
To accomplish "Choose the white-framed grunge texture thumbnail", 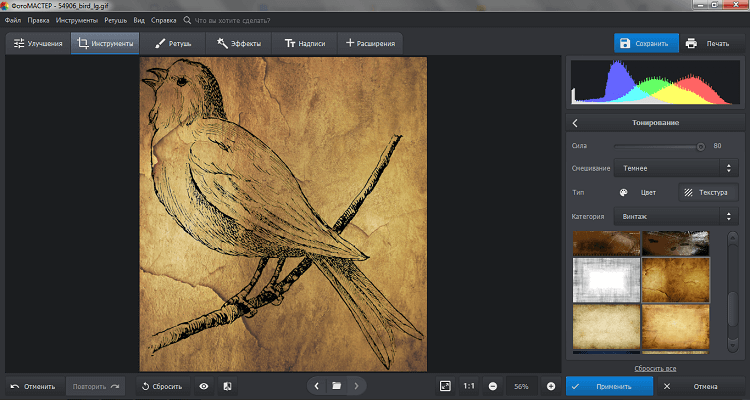I will tap(605, 278).
